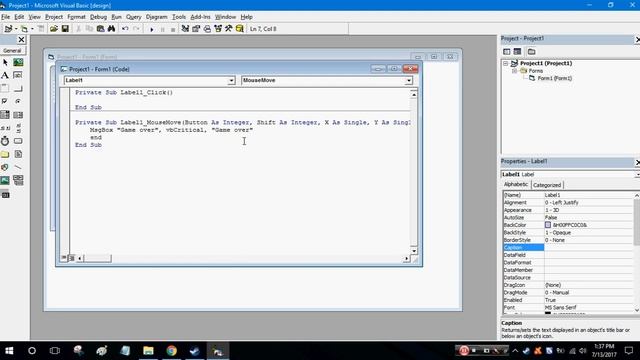
Task: Toggle Folders in Project Explorer panel
Action: click(531, 51)
